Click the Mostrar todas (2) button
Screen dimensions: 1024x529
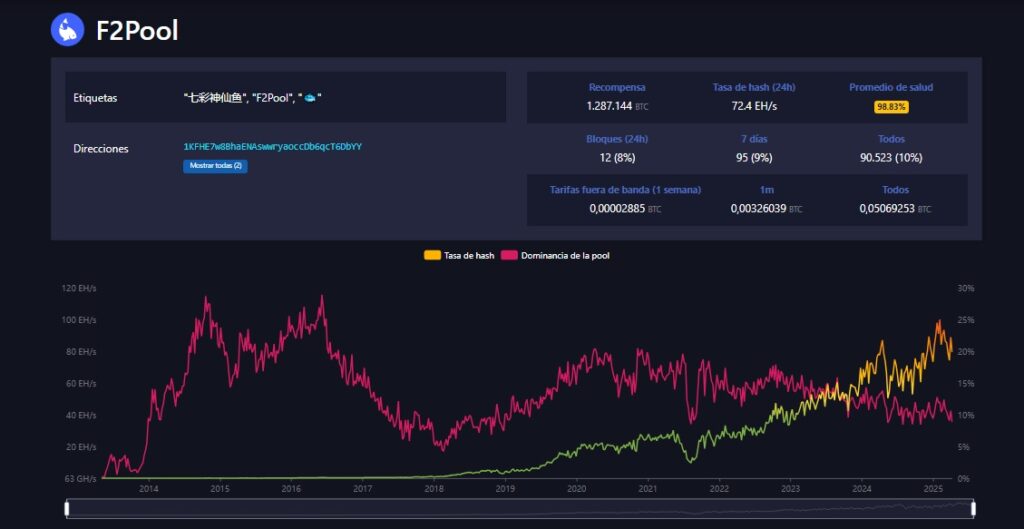coord(216,166)
